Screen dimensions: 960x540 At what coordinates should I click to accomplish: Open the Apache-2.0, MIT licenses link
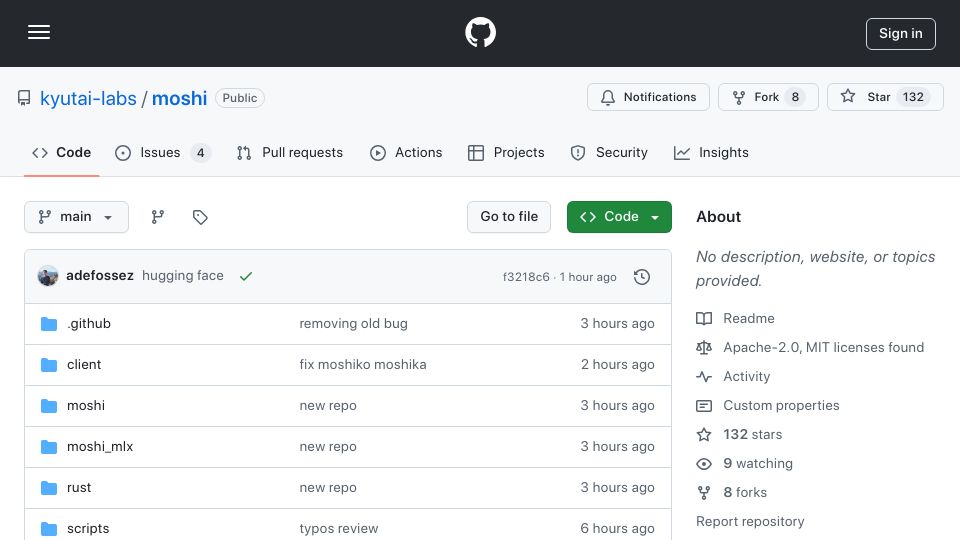(823, 347)
